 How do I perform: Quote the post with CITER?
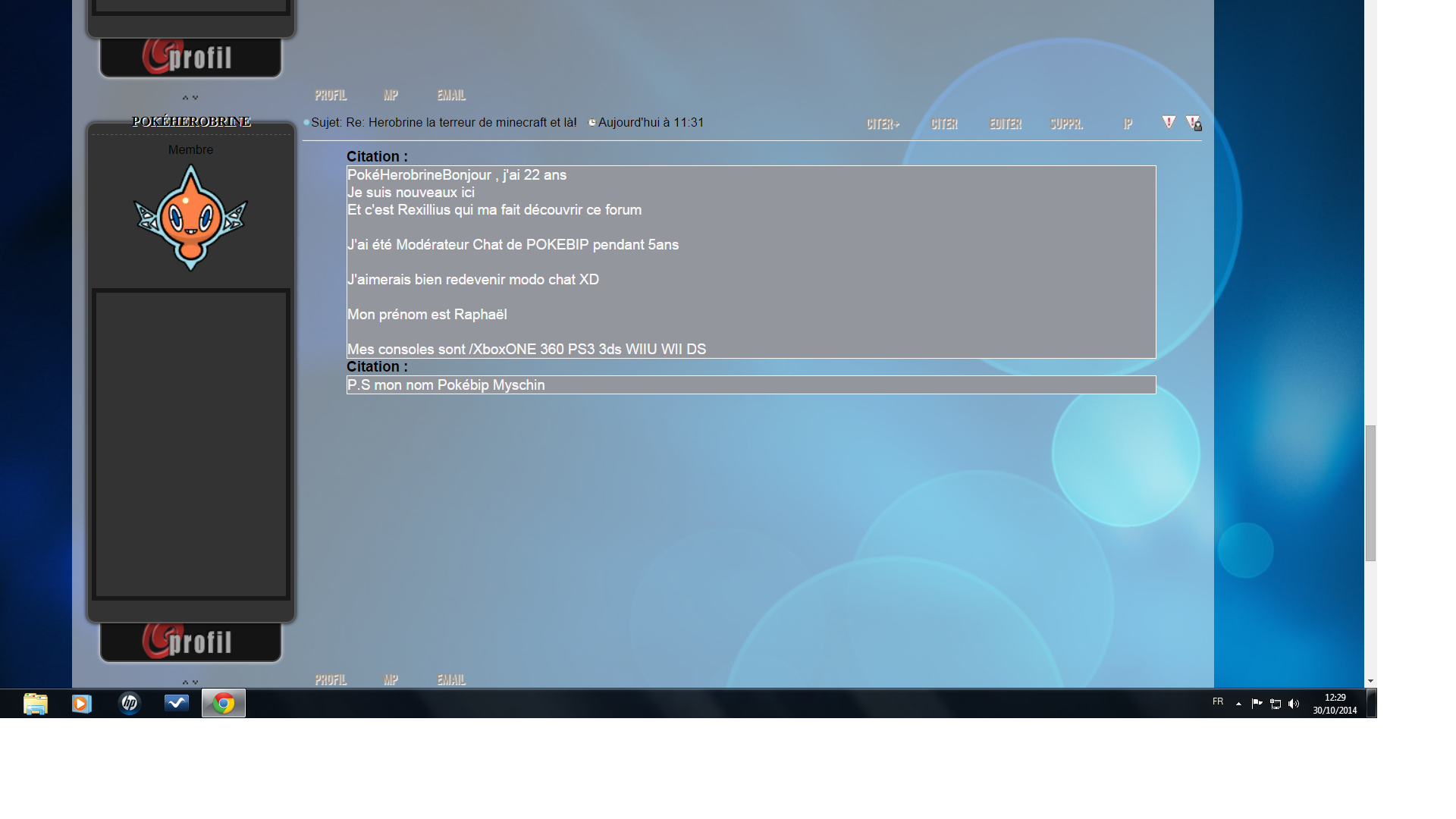click(x=944, y=124)
